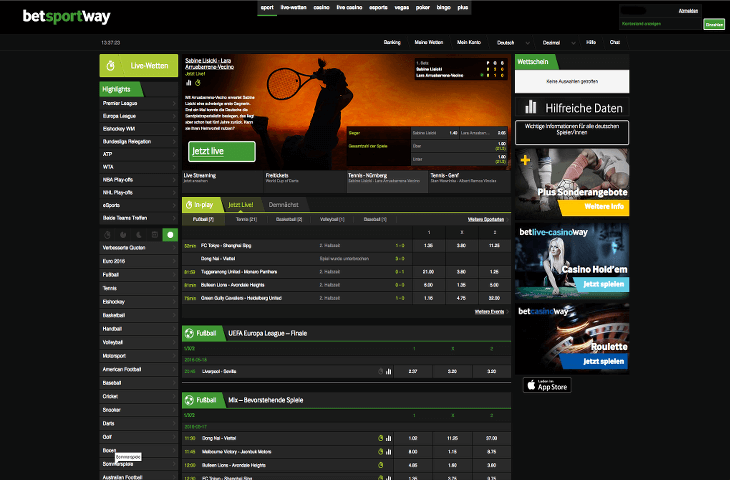Select the Tennis in-play sport tab
The height and width of the screenshot is (480, 730).
246,219
